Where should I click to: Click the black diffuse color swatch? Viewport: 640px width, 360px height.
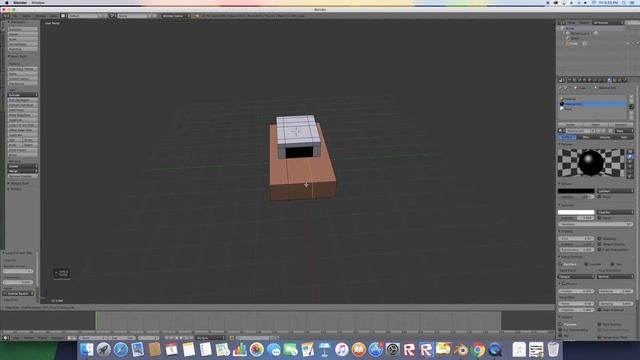click(x=576, y=191)
